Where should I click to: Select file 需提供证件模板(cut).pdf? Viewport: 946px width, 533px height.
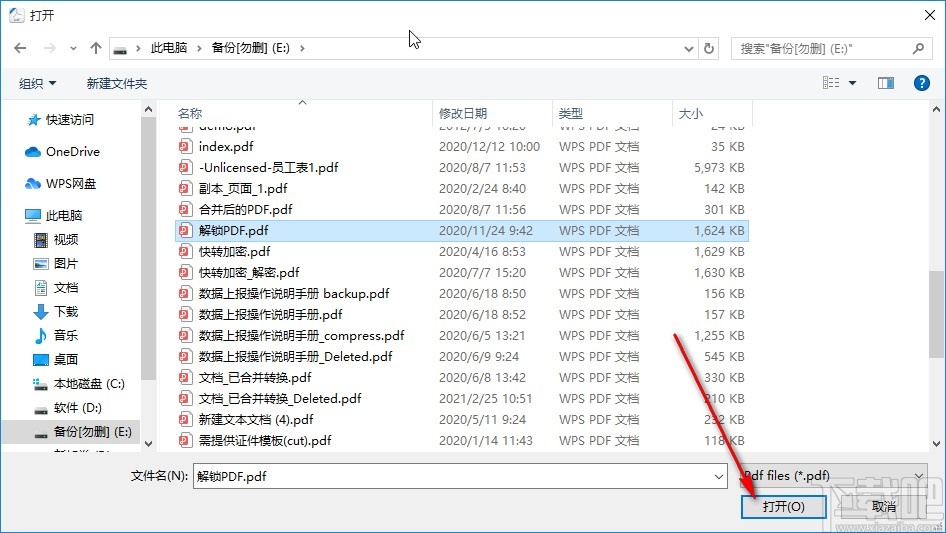click(x=462, y=441)
